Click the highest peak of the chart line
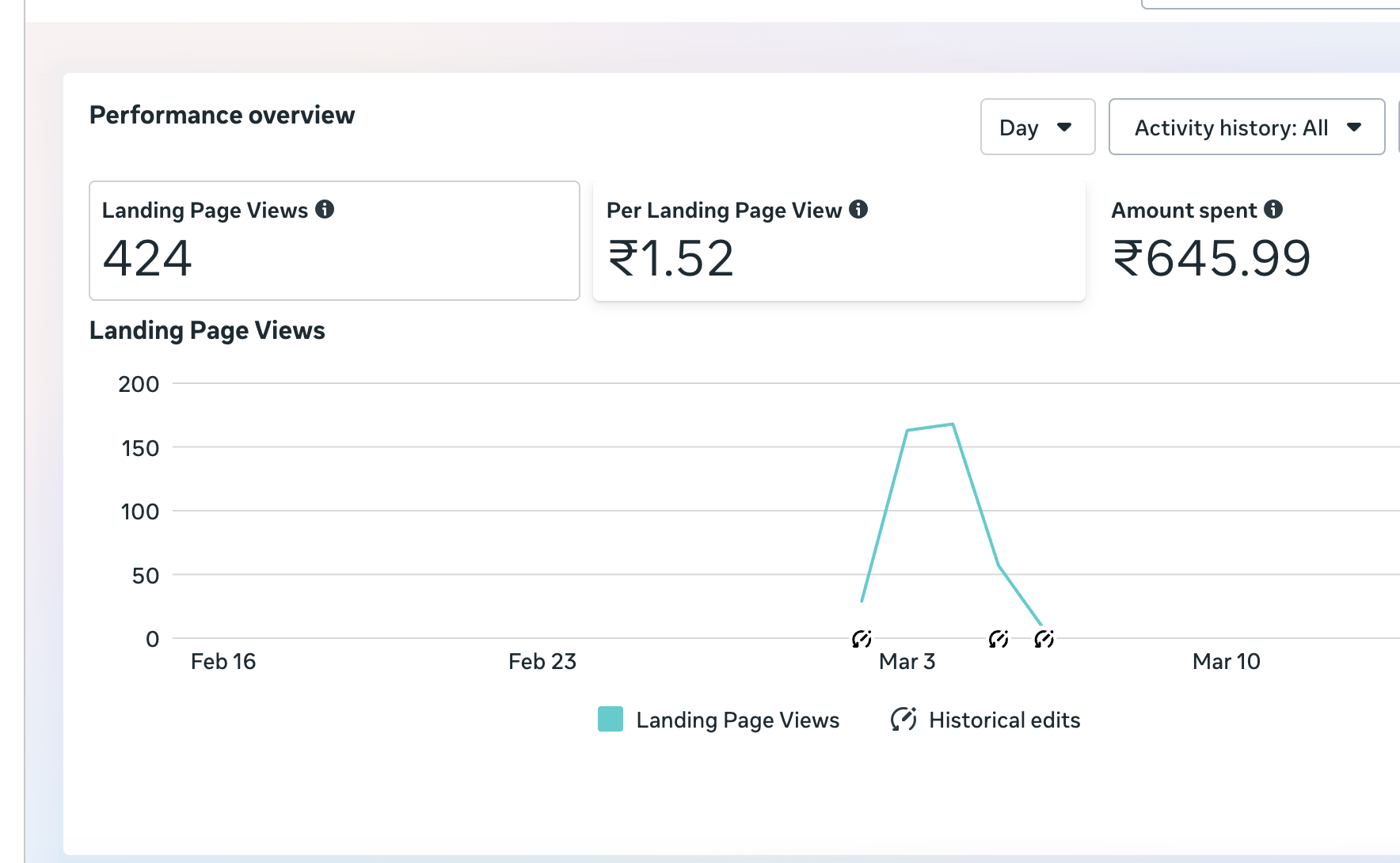Viewport: 1400px width, 863px height. (953, 424)
